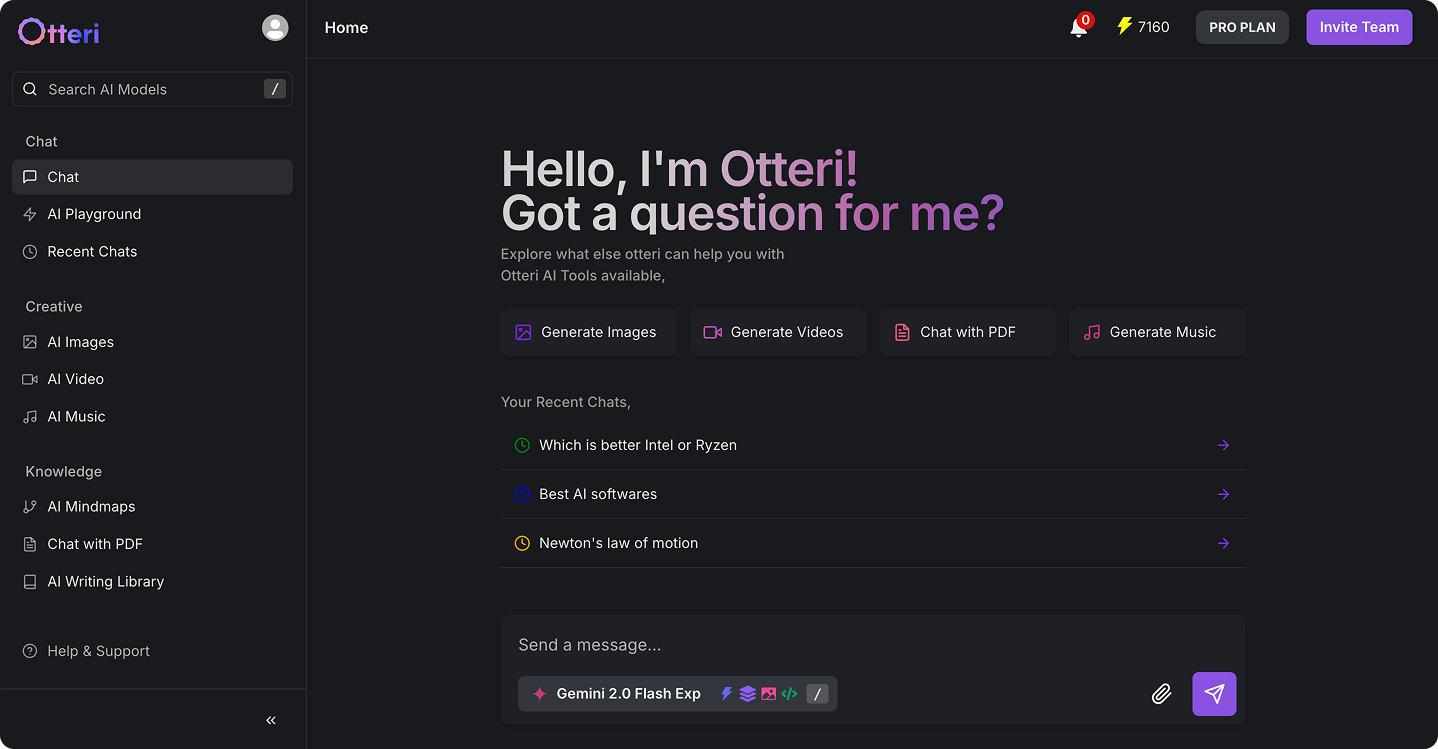Open the AI Music tool
Screen dimensions: 1438x749
[x=75, y=416]
